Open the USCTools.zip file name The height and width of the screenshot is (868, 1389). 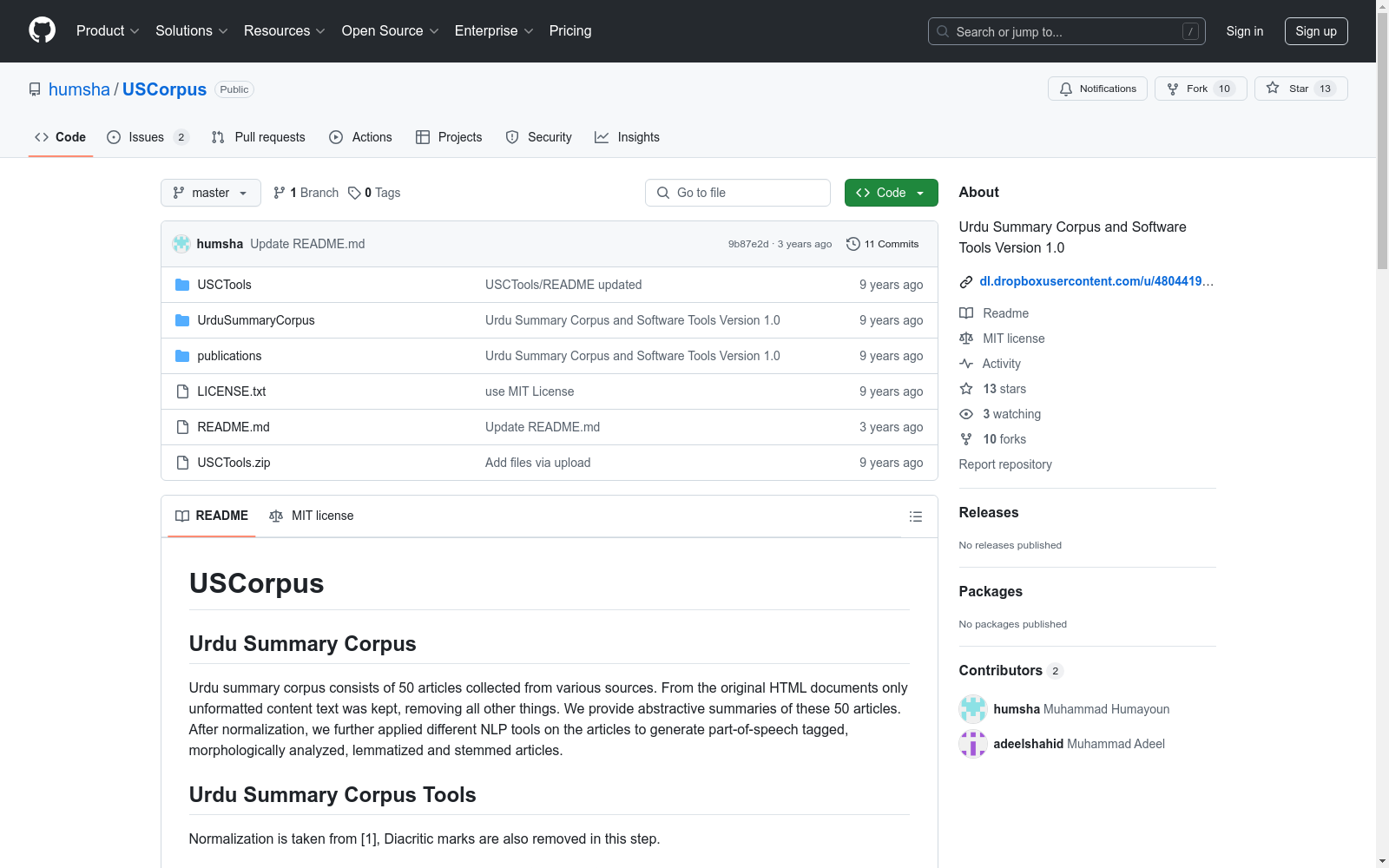234,463
